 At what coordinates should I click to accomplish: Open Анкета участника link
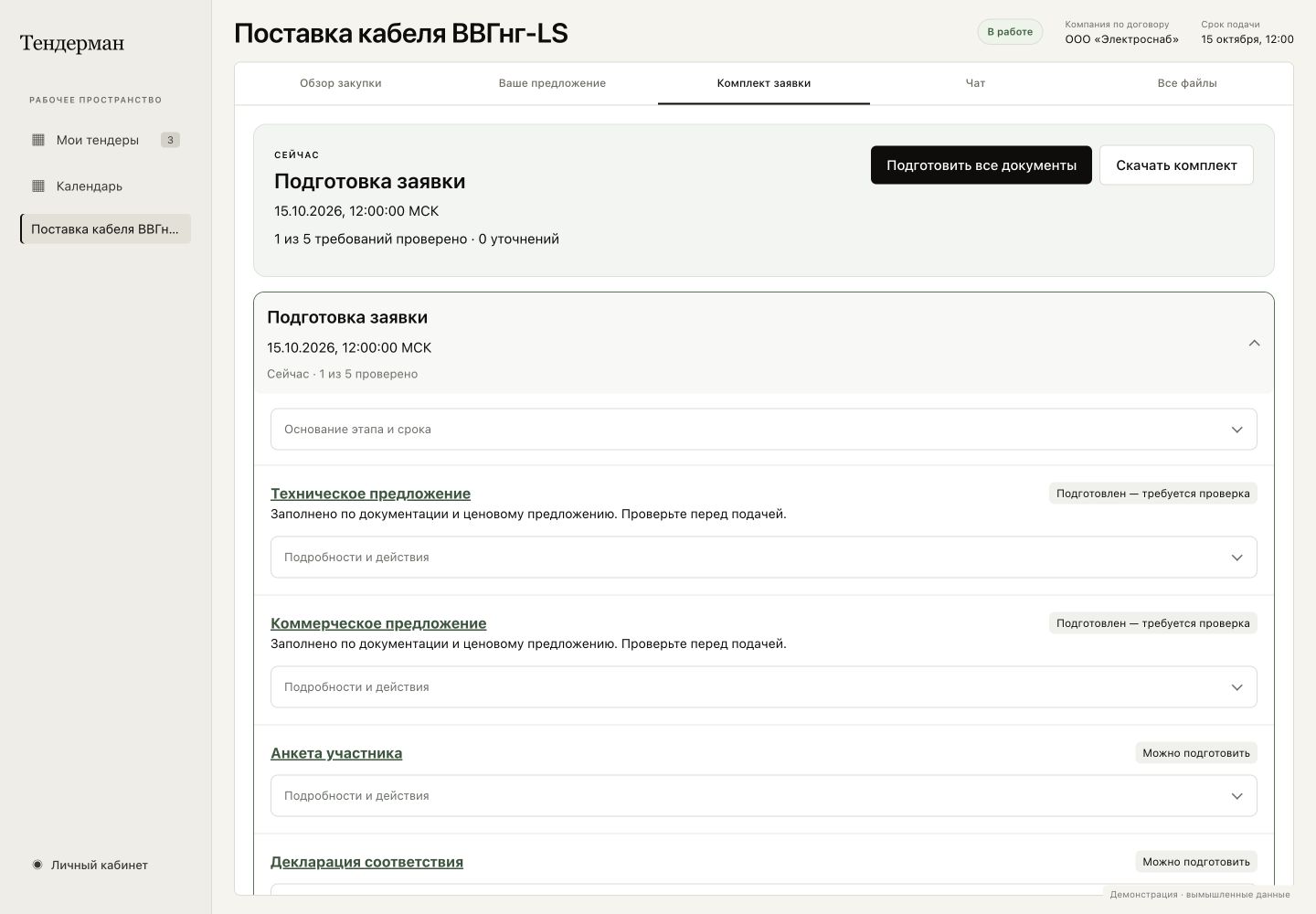coord(336,753)
